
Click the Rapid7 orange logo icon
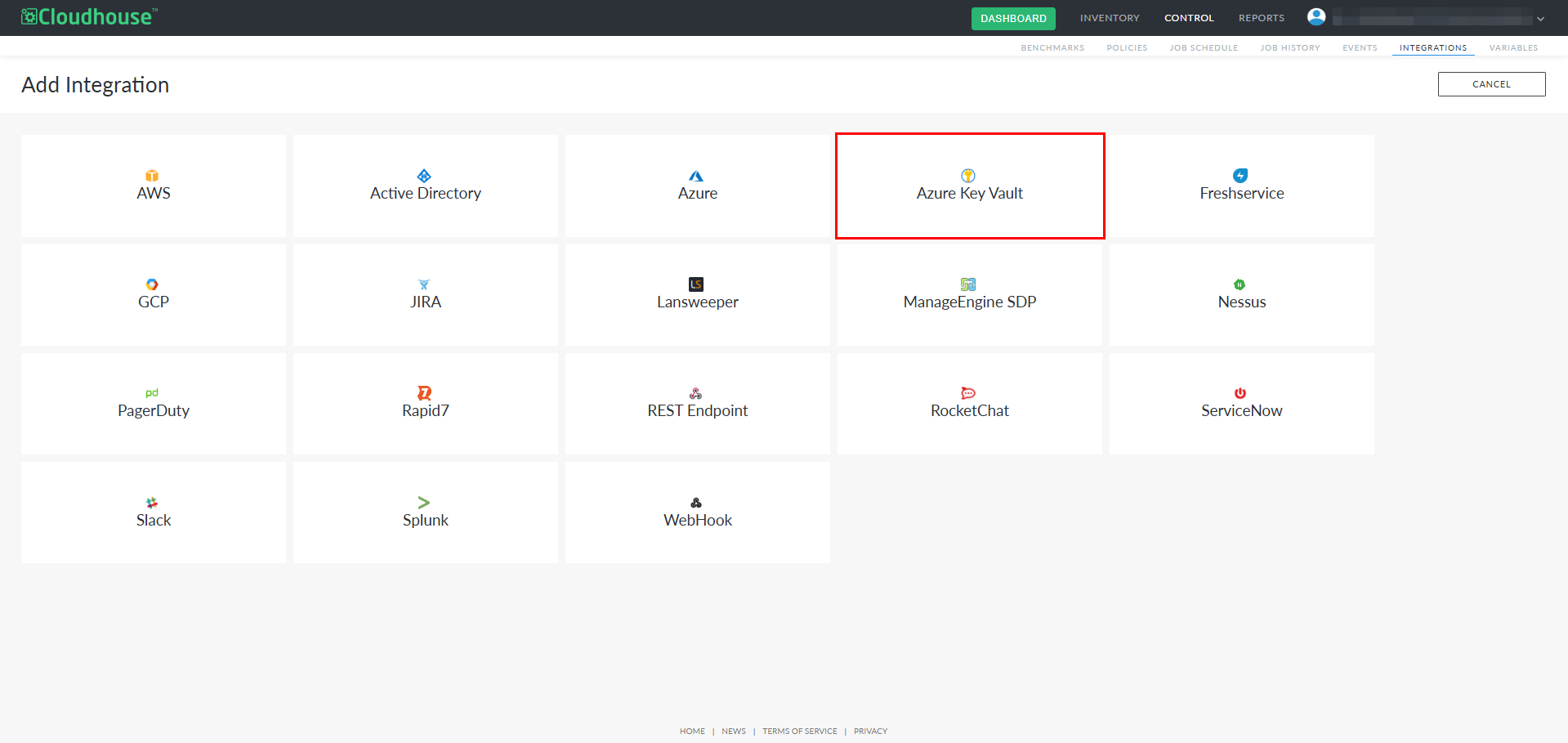[424, 393]
